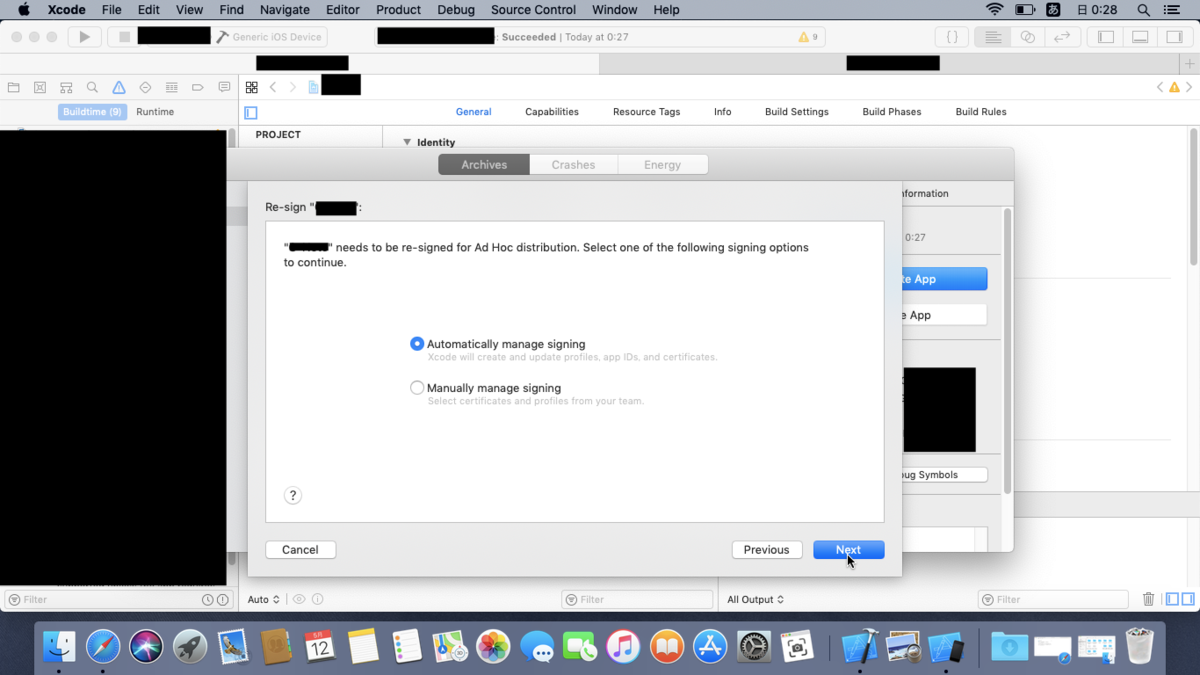This screenshot has height=675, width=1200.
Task: Click the Run (play) button in Xcode toolbar
Action: click(x=84, y=37)
